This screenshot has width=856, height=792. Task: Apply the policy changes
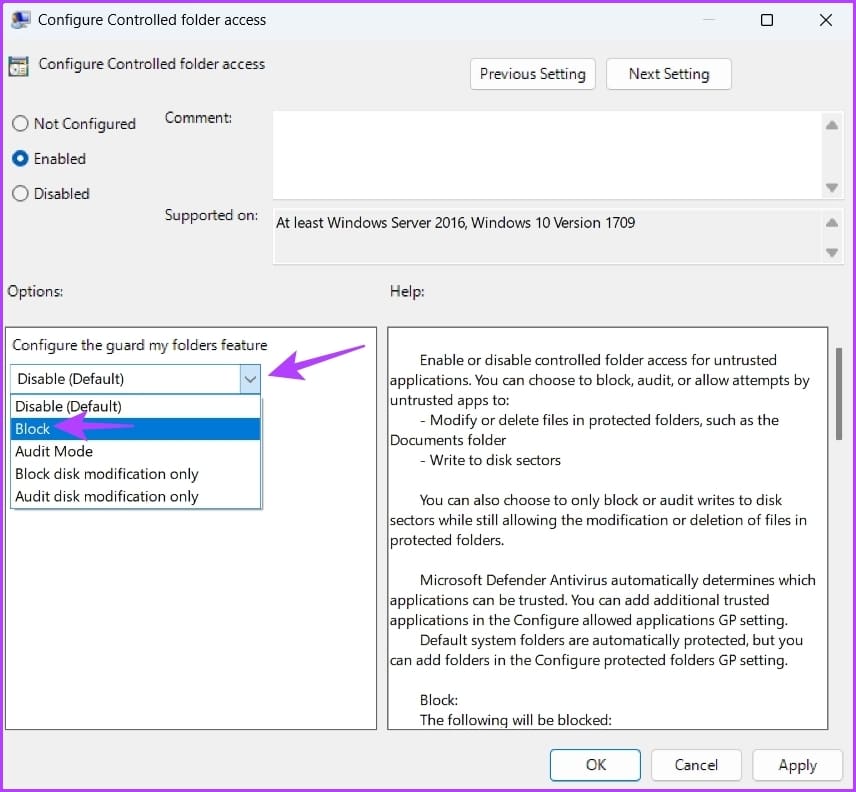click(x=797, y=765)
